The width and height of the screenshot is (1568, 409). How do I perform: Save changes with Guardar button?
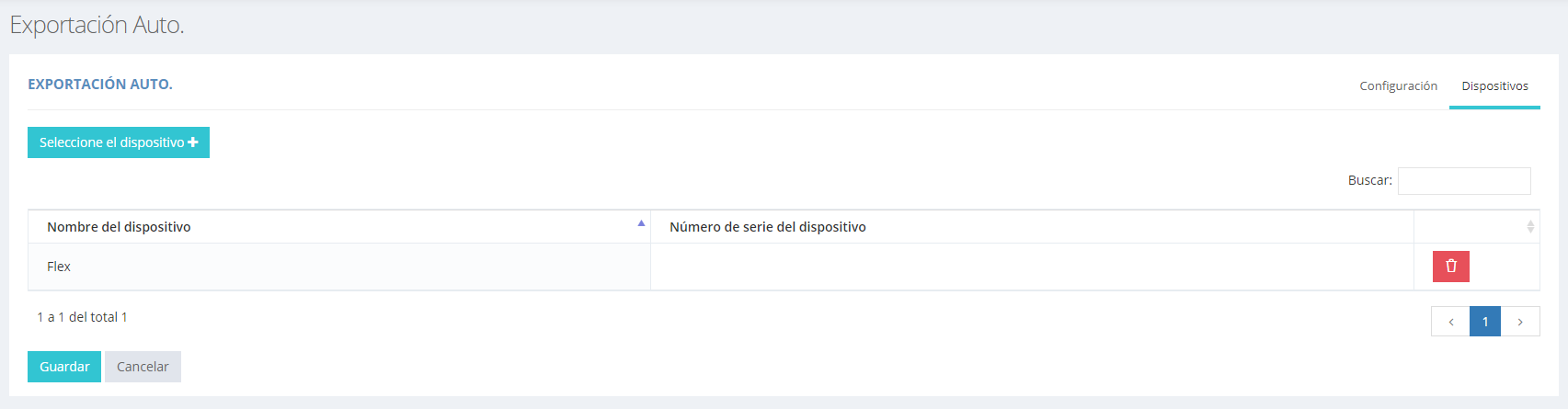point(64,367)
